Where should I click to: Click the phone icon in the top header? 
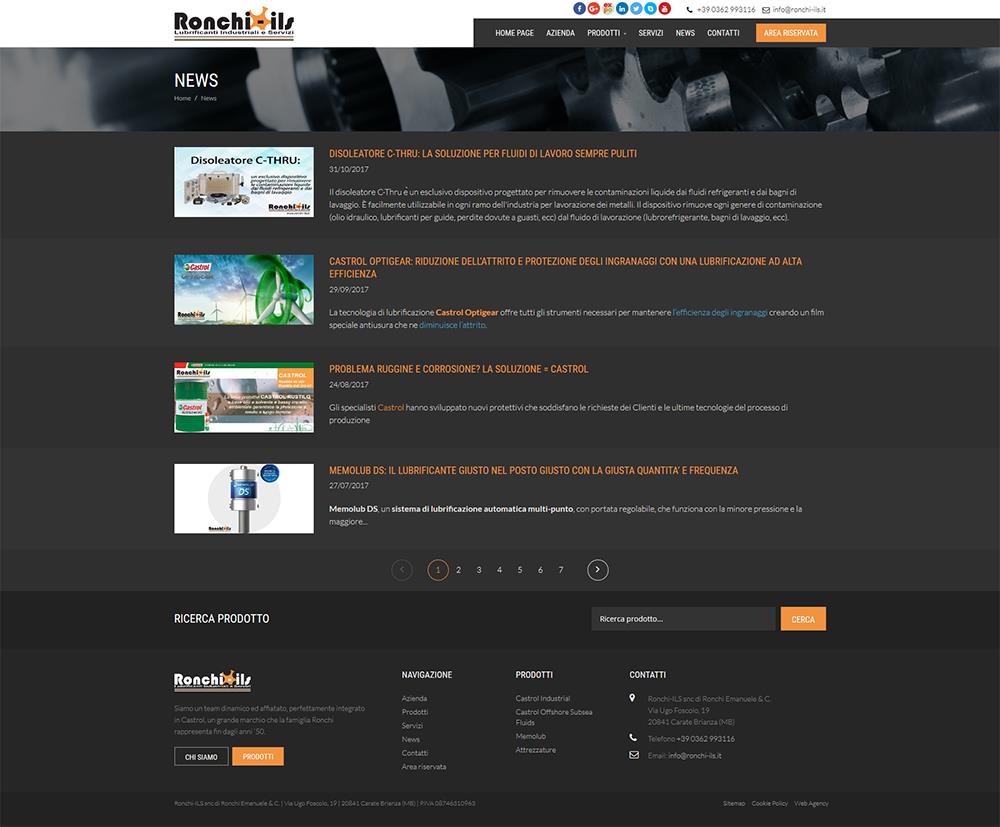[x=689, y=10]
